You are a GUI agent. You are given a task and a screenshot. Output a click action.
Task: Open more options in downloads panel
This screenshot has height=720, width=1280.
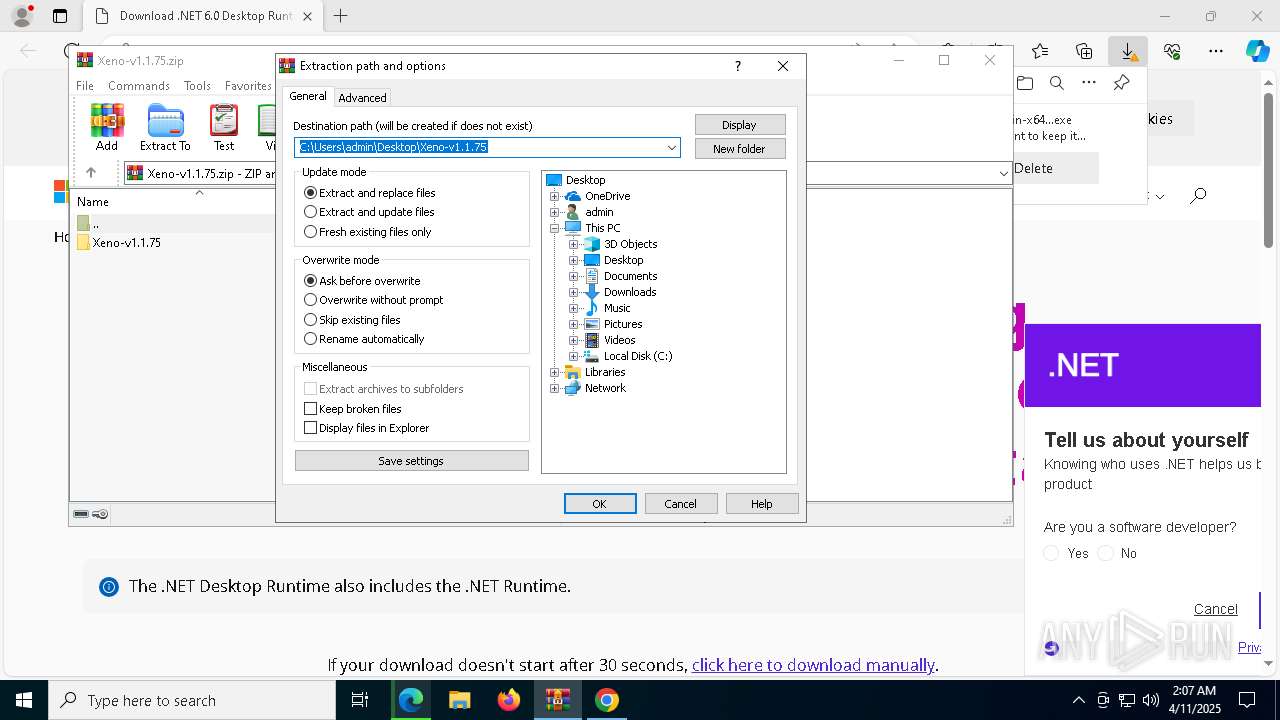coord(1089,83)
